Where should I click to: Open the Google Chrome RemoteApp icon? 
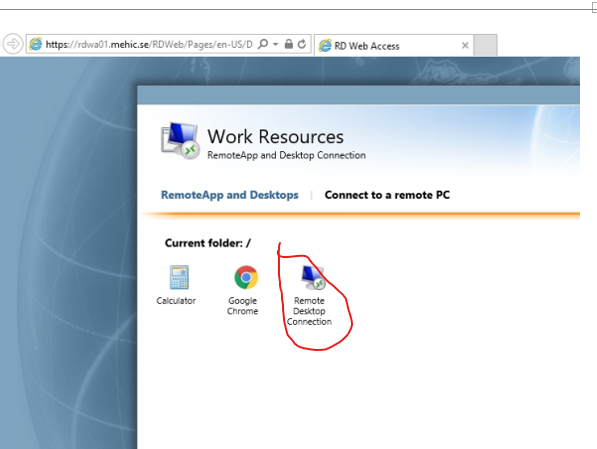click(x=246, y=277)
